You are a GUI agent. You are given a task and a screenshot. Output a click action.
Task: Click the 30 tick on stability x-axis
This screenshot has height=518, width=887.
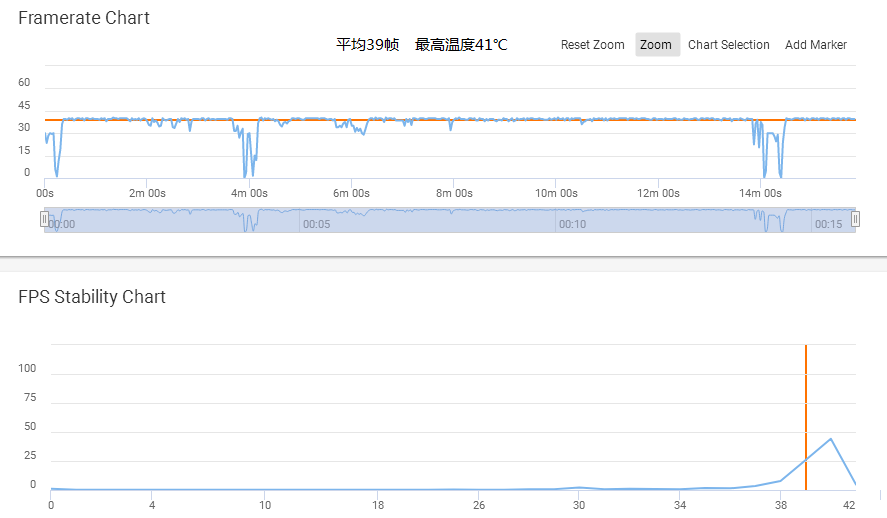(x=578, y=505)
